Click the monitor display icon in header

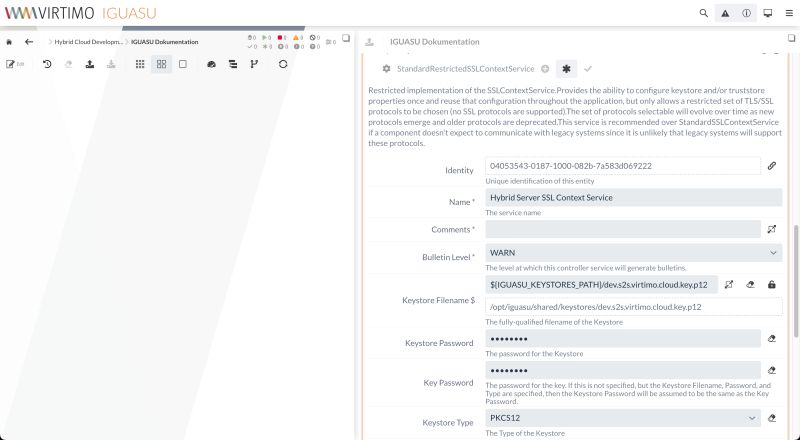pyautogui.click(x=768, y=13)
